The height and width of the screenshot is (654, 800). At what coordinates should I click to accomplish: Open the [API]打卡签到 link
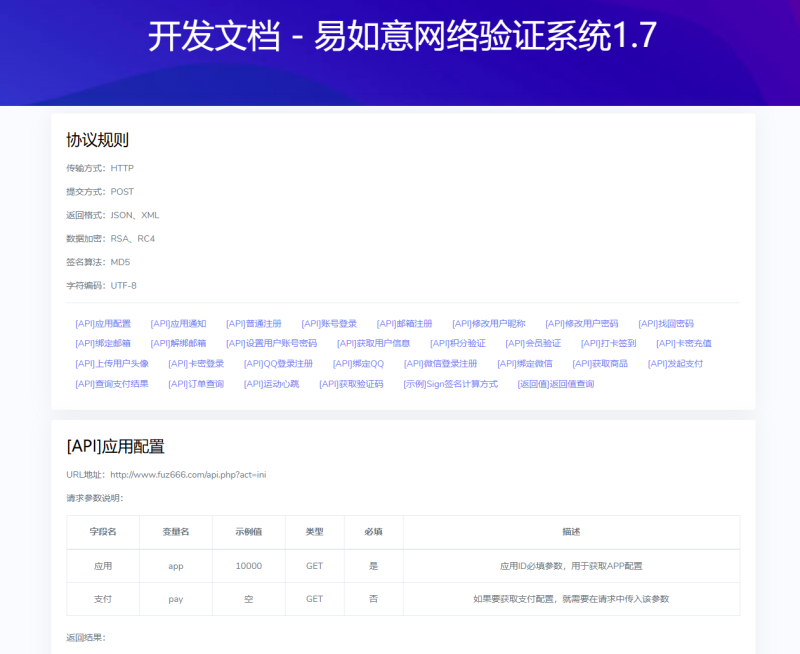610,345
